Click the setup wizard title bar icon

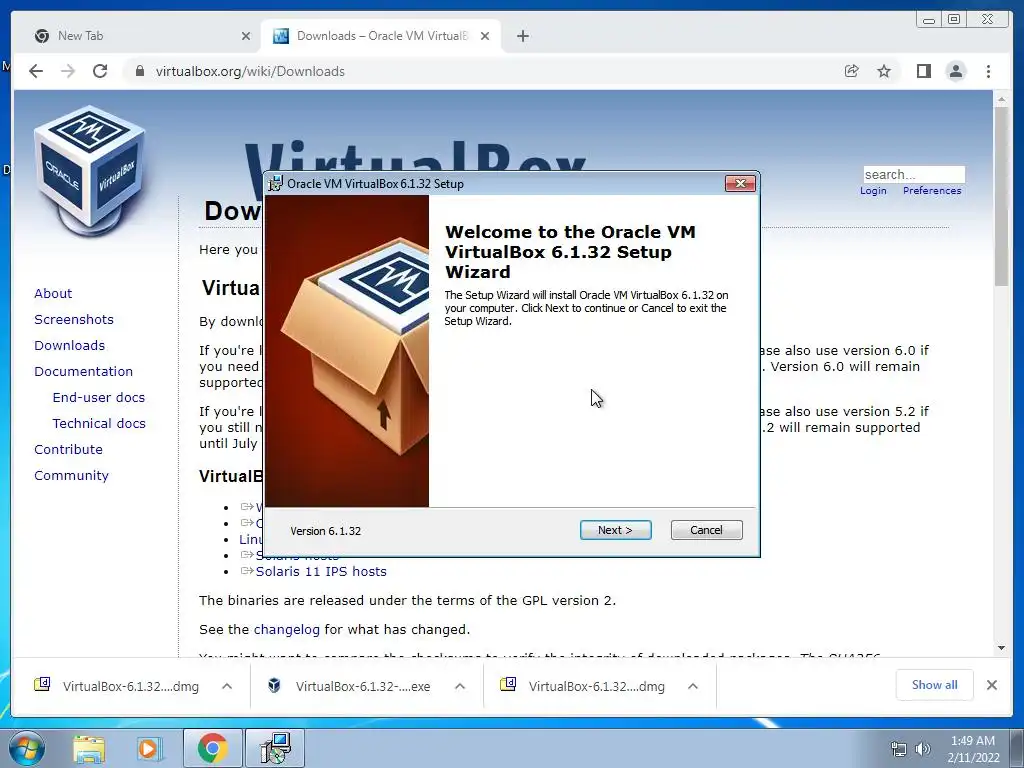(x=276, y=184)
